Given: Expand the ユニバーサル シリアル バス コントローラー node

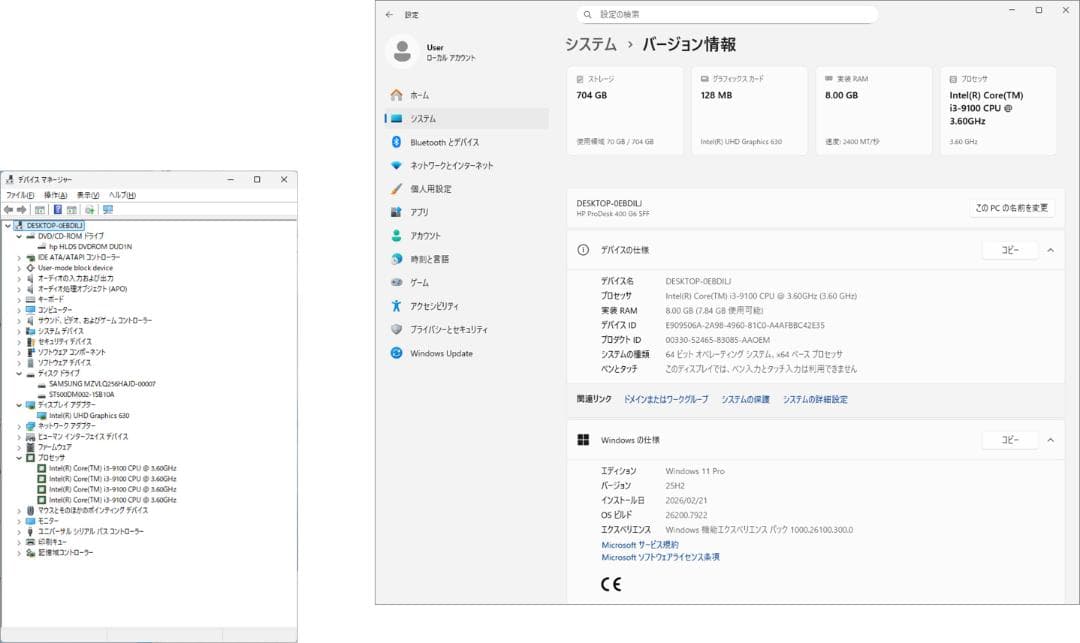Looking at the screenshot, I should click(x=19, y=531).
